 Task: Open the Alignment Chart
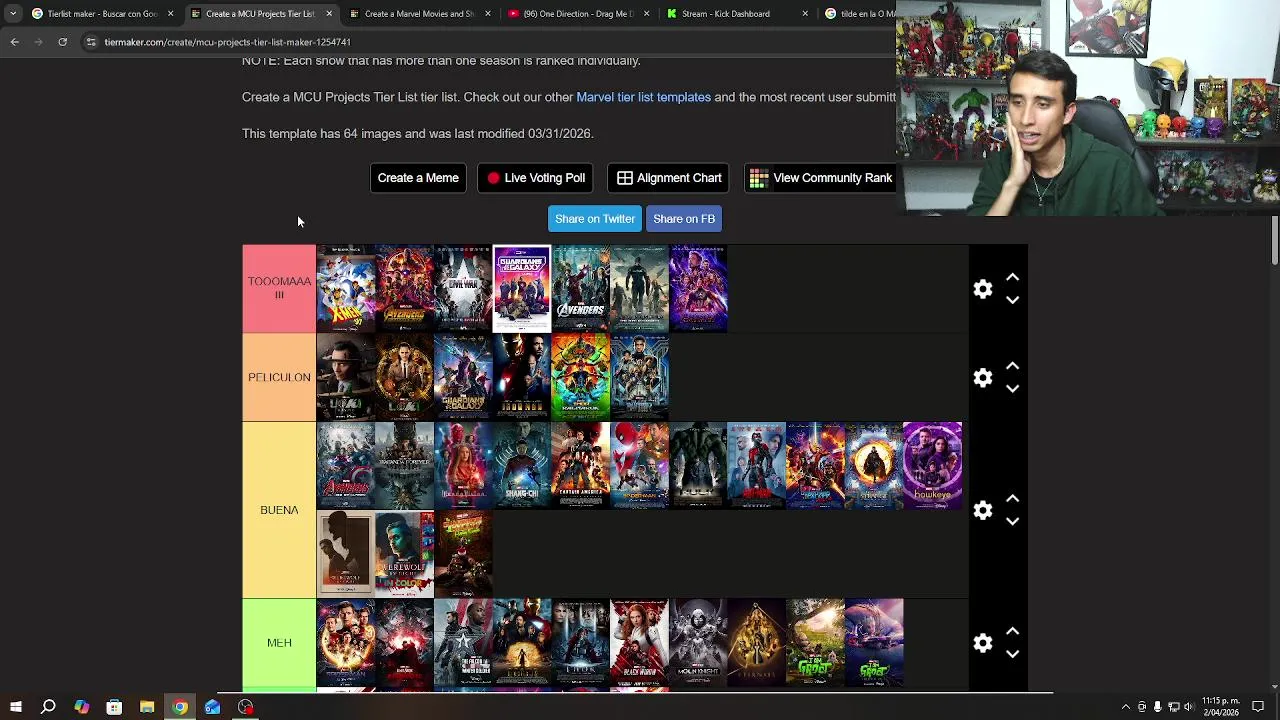click(x=669, y=178)
